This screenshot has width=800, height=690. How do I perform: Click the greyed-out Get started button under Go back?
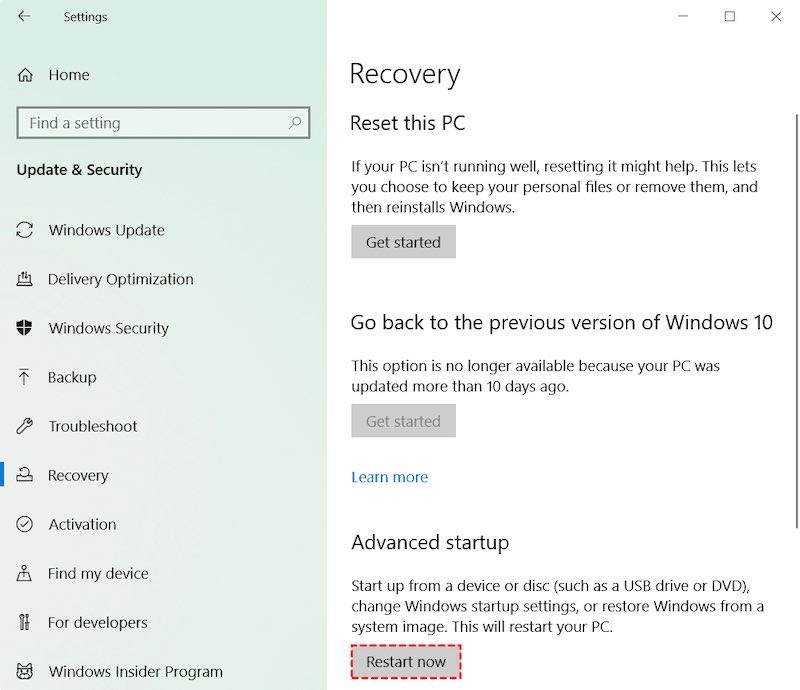click(403, 421)
